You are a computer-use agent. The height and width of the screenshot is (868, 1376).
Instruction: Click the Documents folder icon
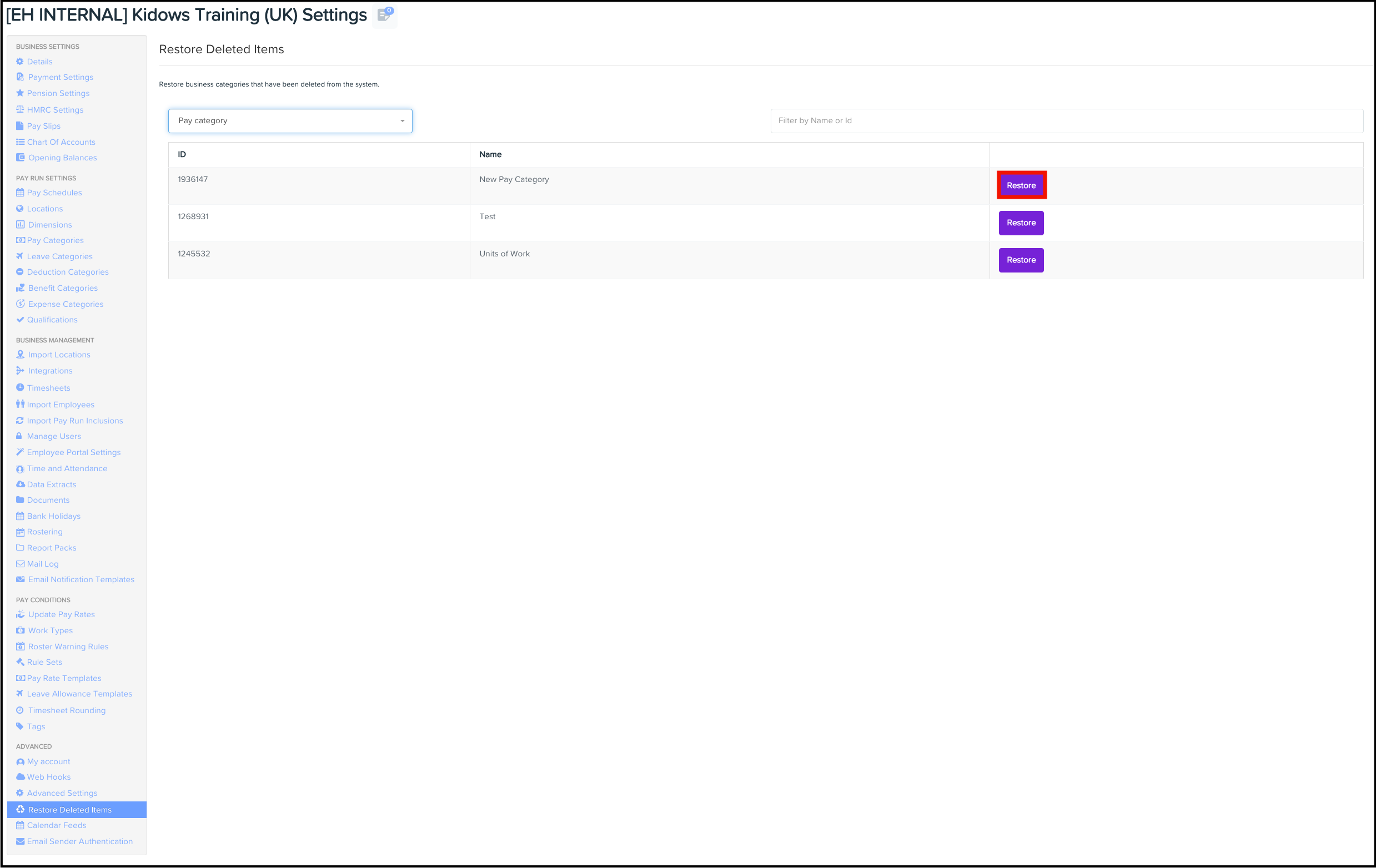(x=20, y=500)
